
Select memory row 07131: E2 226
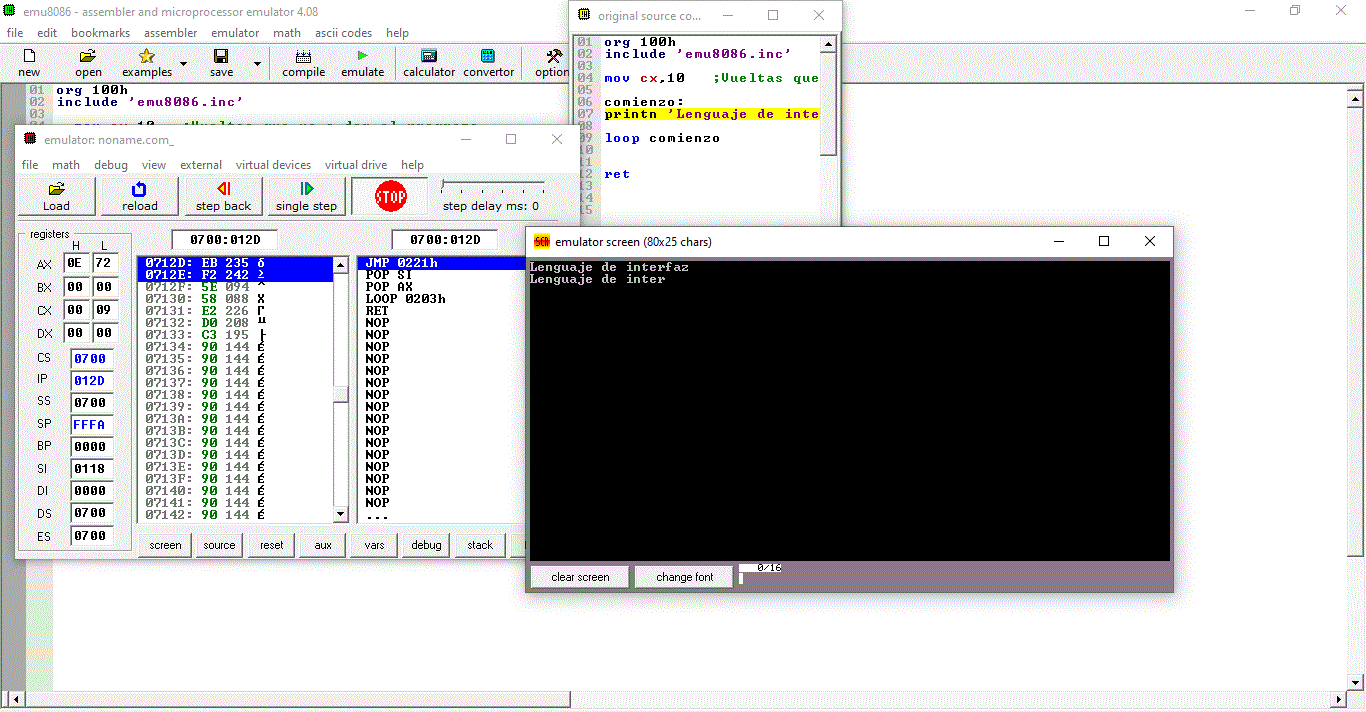pos(235,311)
